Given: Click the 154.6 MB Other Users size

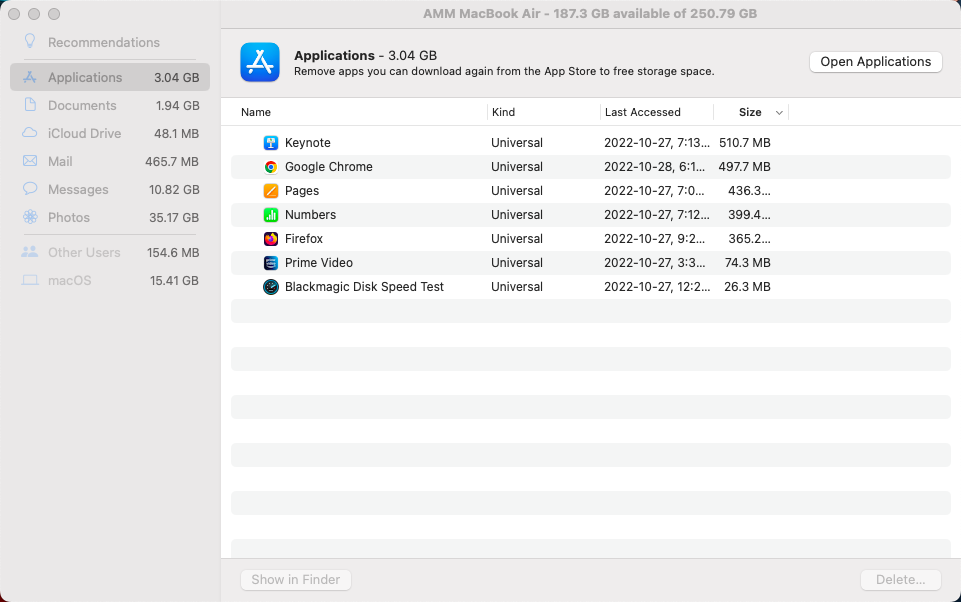Looking at the screenshot, I should (x=173, y=253).
